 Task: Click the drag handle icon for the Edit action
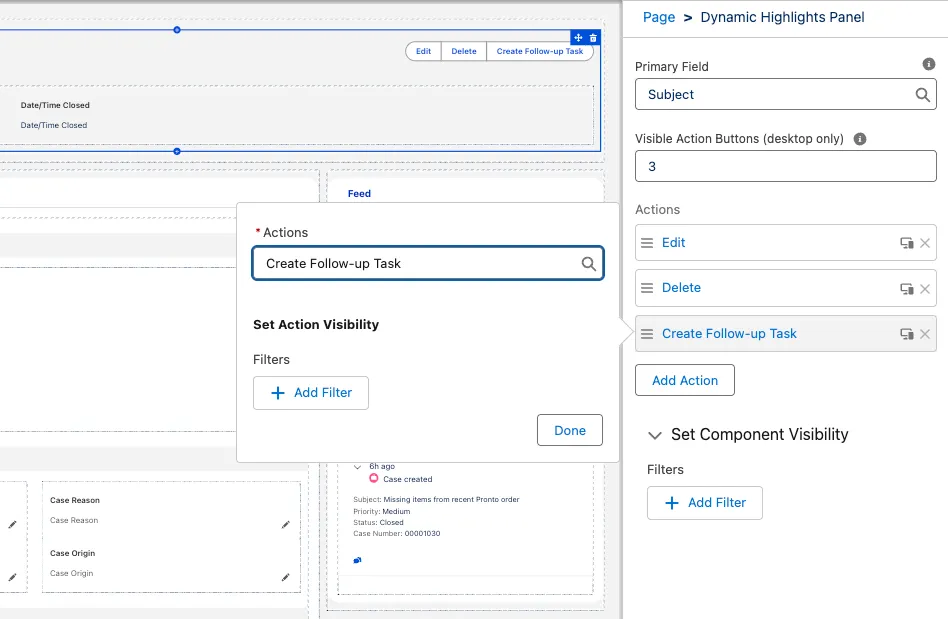647,243
